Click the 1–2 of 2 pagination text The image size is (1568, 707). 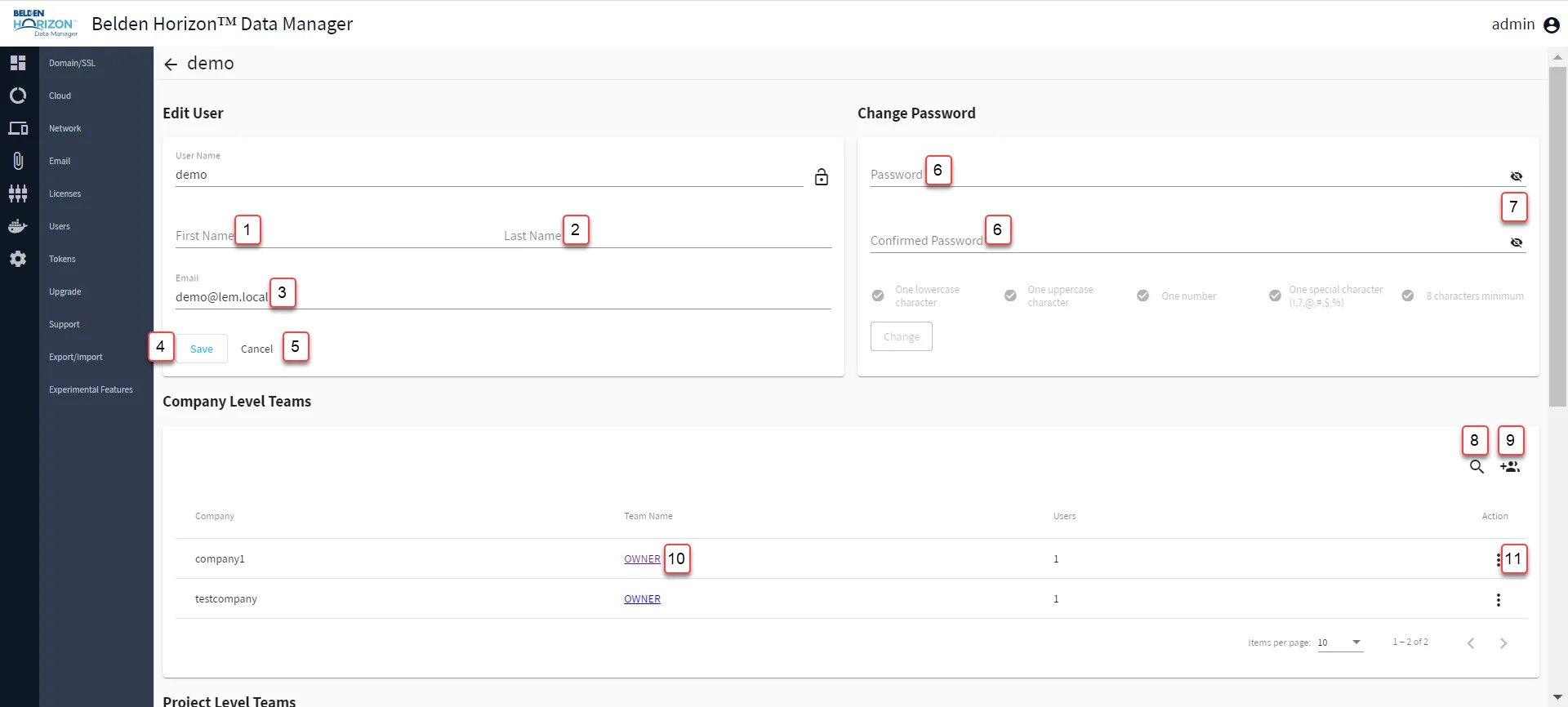pyautogui.click(x=1410, y=643)
